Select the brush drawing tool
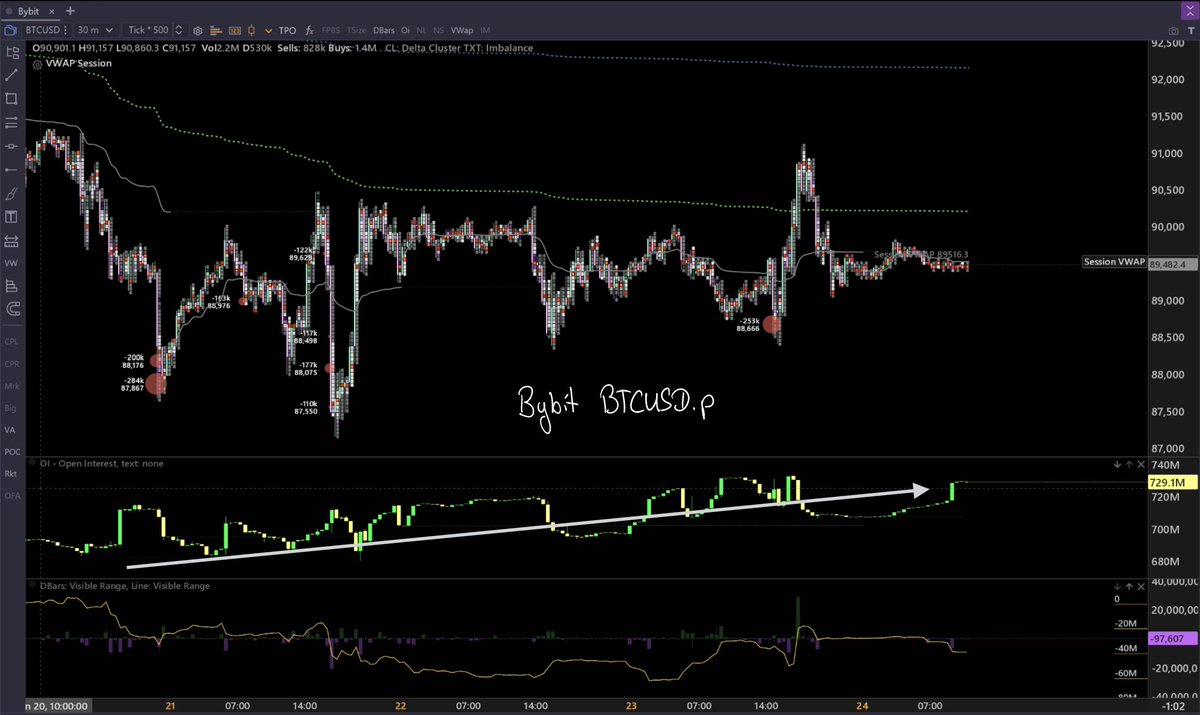Viewport: 1200px width, 715px height. tap(12, 192)
